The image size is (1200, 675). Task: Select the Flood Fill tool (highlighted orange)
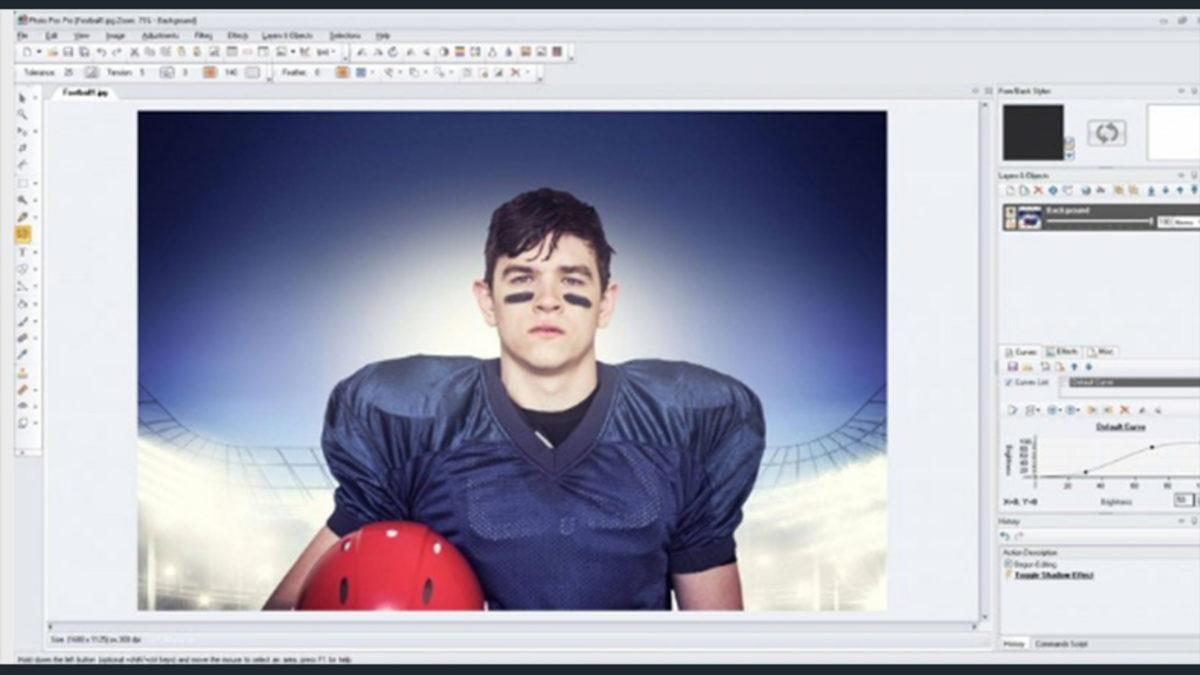[22, 231]
